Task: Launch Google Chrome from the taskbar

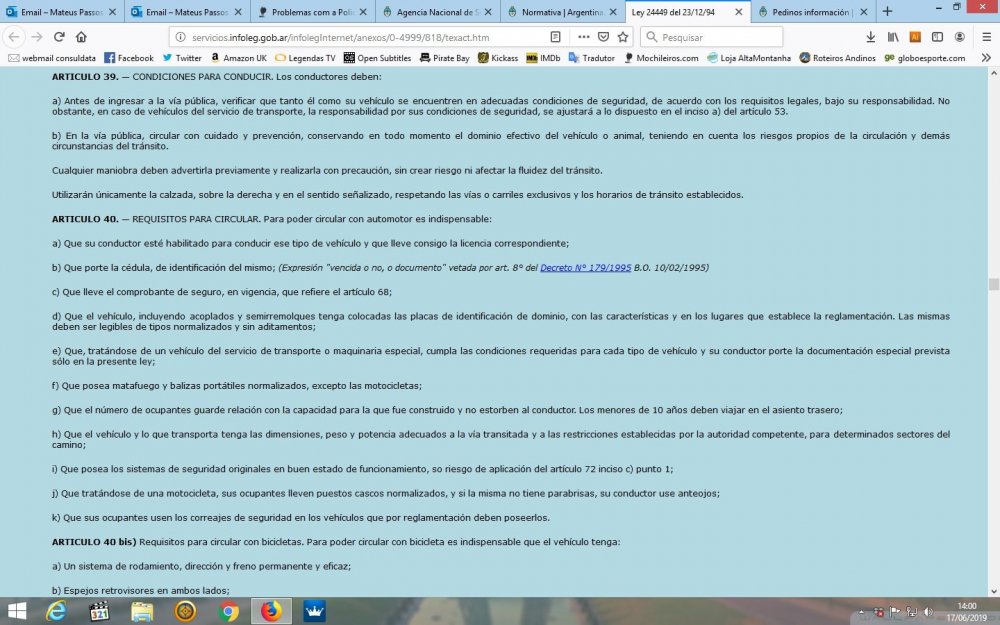Action: pyautogui.click(x=228, y=611)
